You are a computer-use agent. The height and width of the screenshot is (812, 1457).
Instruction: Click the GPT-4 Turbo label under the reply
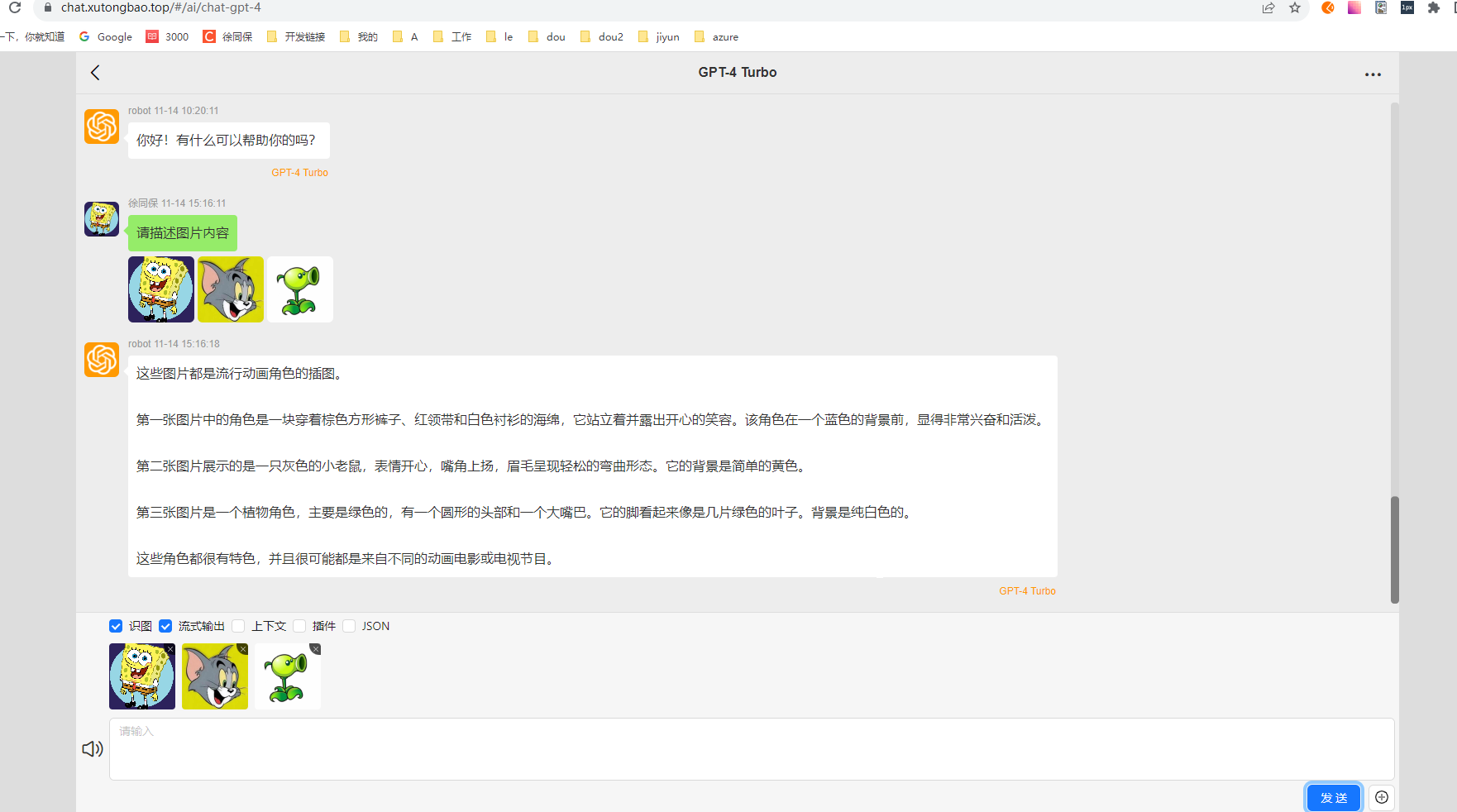pos(1027,590)
